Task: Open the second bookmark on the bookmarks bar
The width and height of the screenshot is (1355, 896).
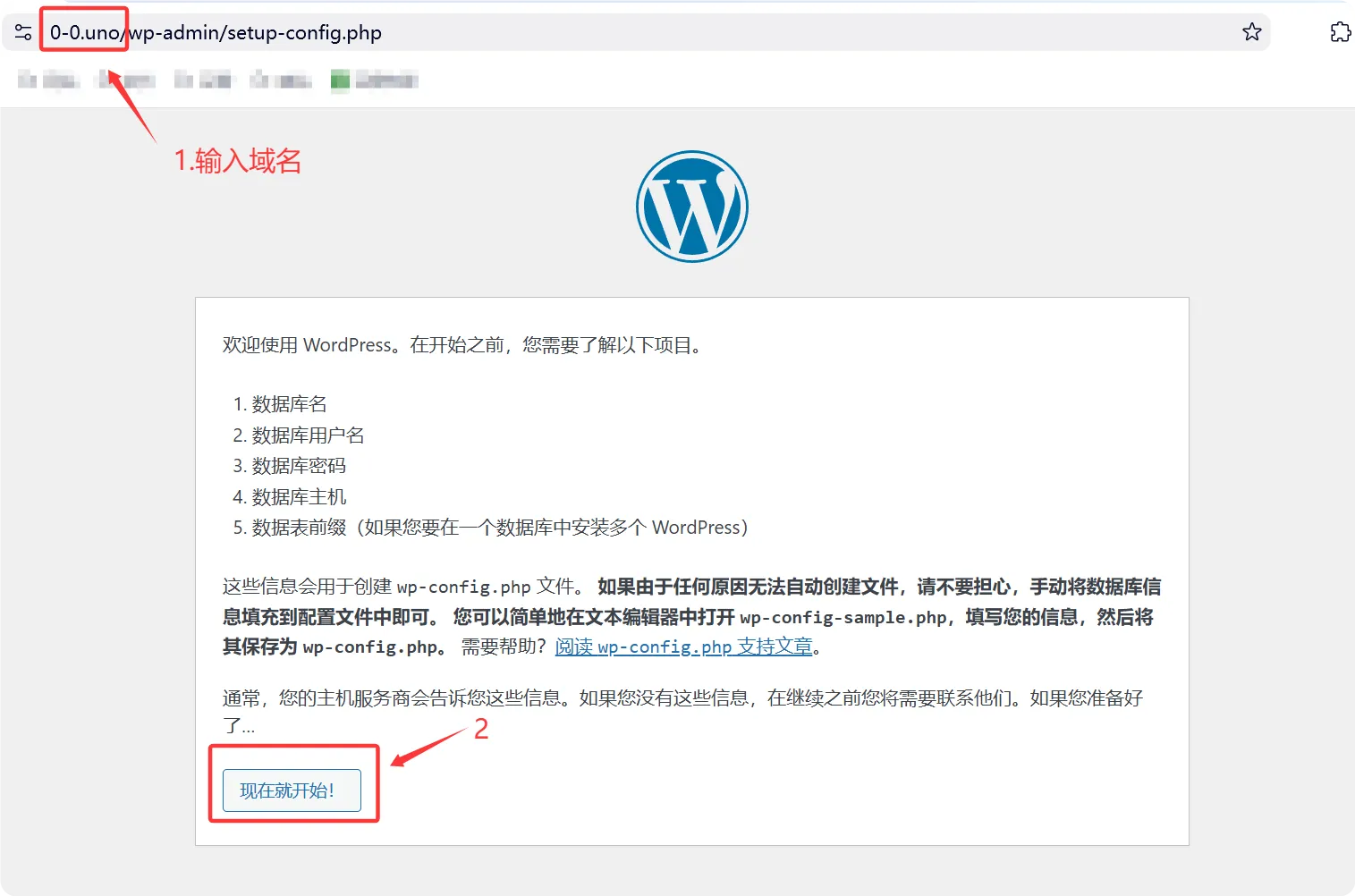Action: pos(125,80)
